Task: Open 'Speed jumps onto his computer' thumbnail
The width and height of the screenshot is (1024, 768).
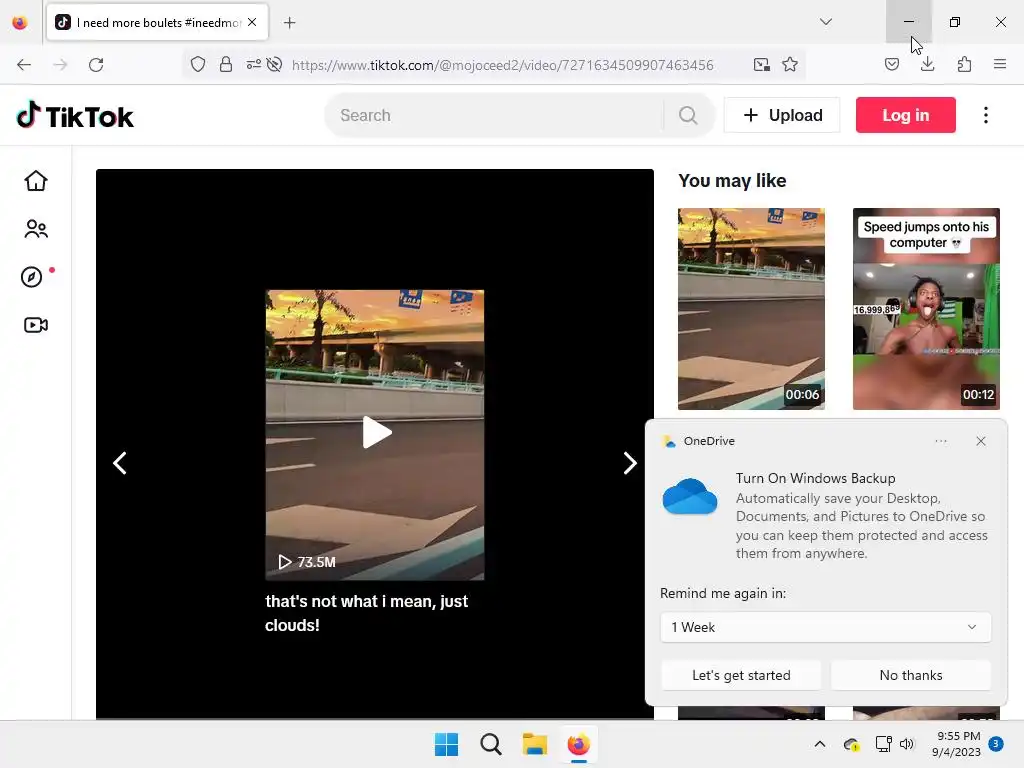Action: click(926, 309)
